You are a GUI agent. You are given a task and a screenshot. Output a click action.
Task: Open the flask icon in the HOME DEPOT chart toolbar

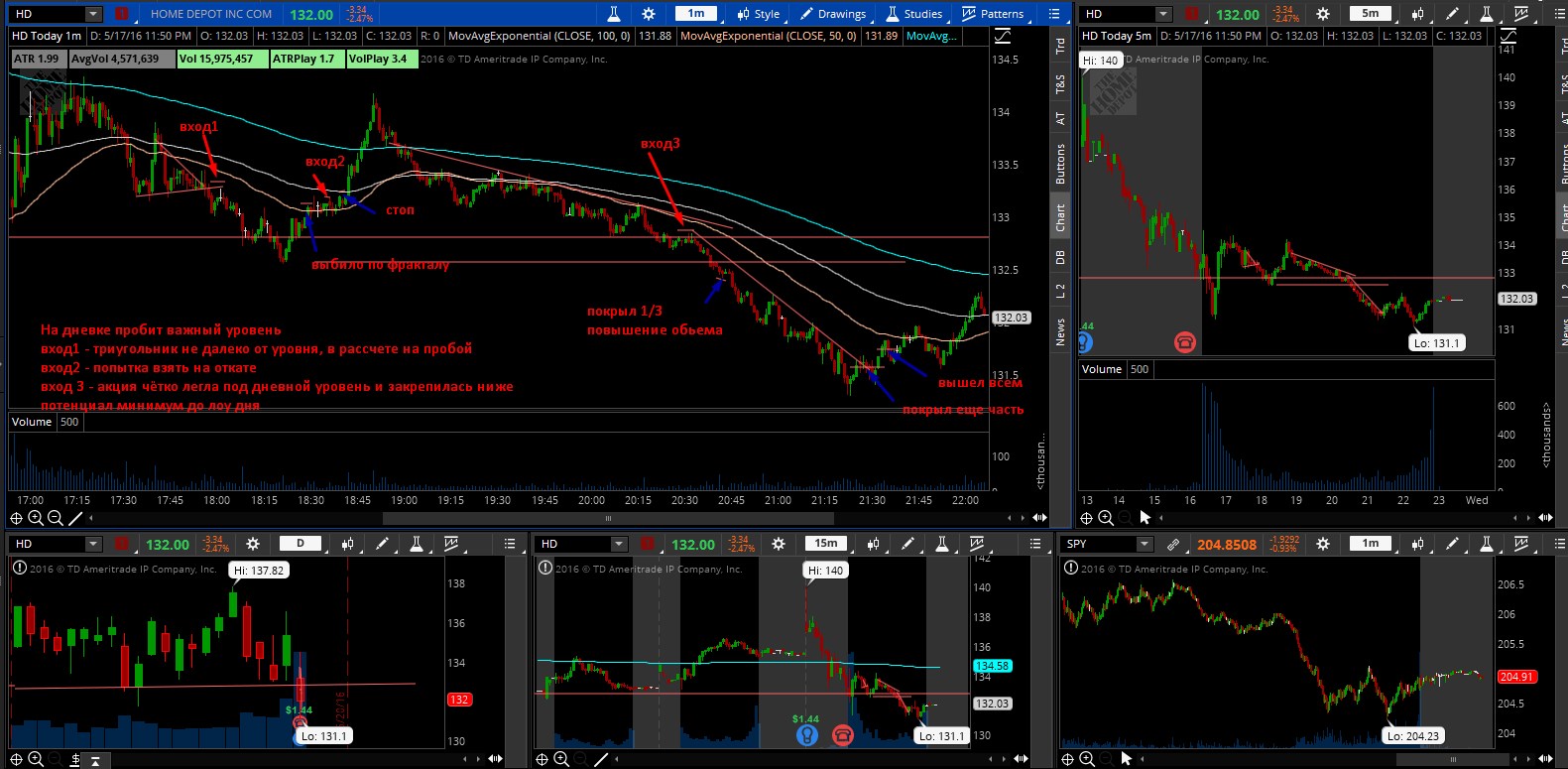pos(614,14)
